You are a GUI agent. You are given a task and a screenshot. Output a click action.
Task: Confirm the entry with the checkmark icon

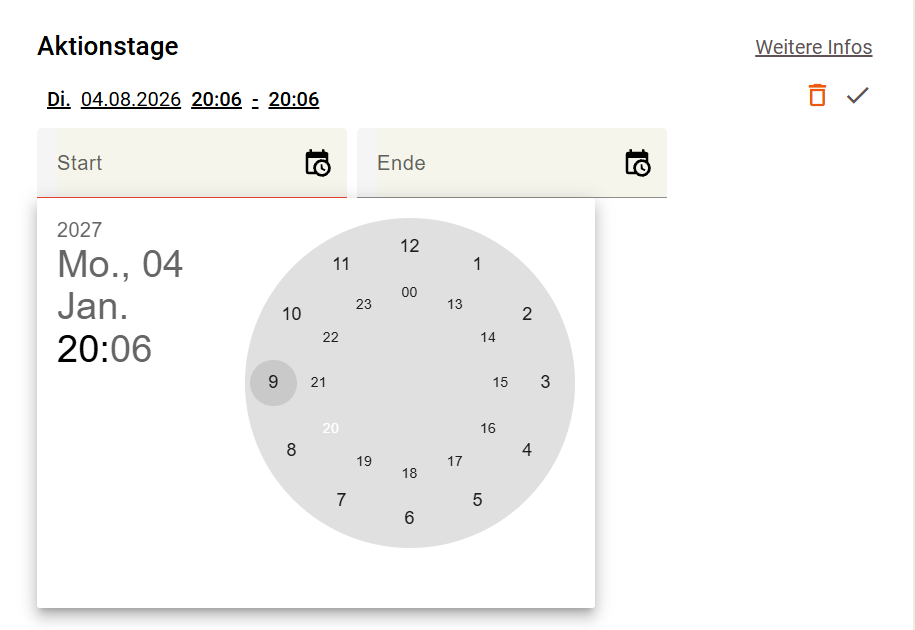click(x=858, y=95)
